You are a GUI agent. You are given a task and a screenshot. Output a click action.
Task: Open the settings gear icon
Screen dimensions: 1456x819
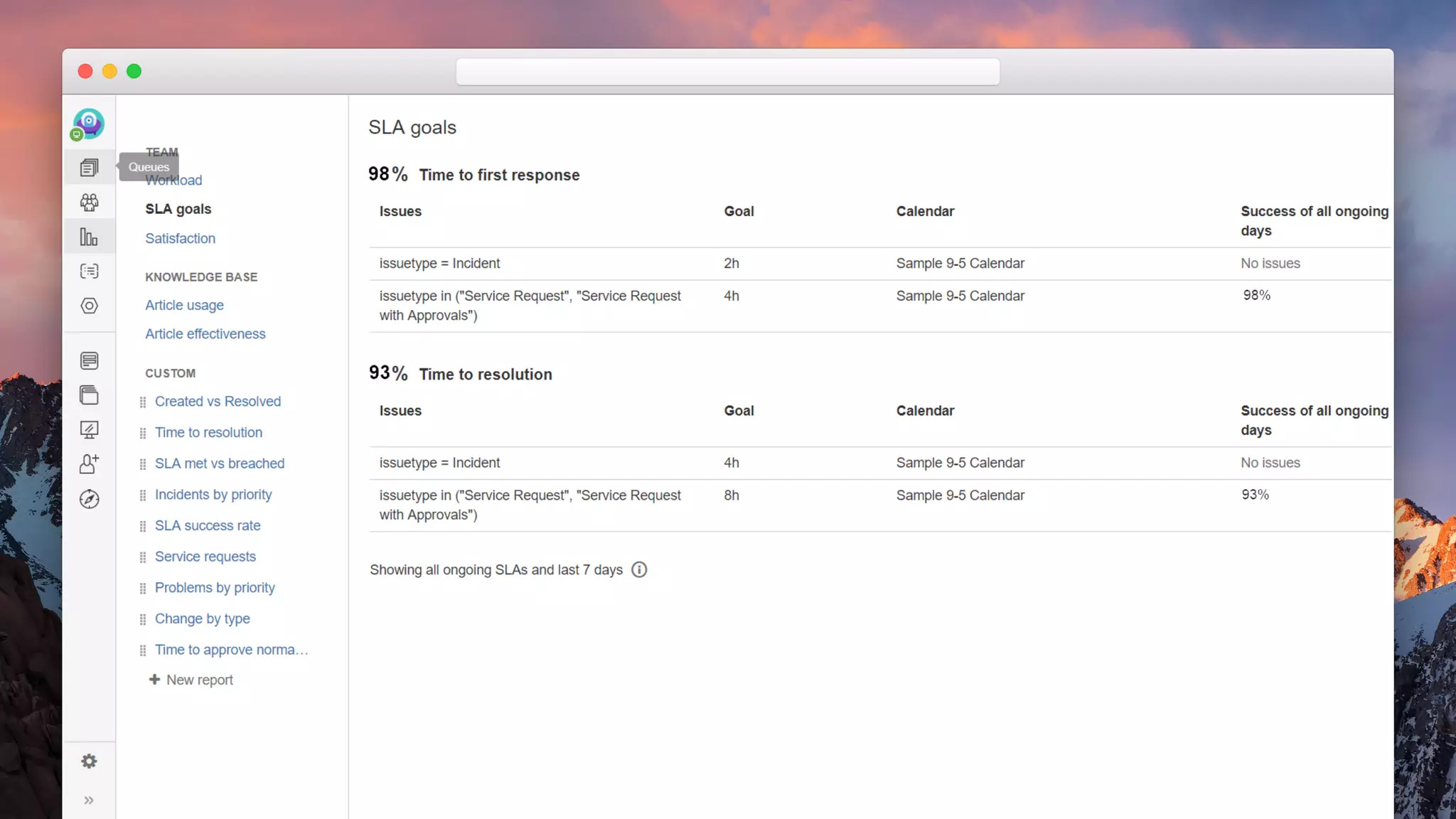pos(89,761)
